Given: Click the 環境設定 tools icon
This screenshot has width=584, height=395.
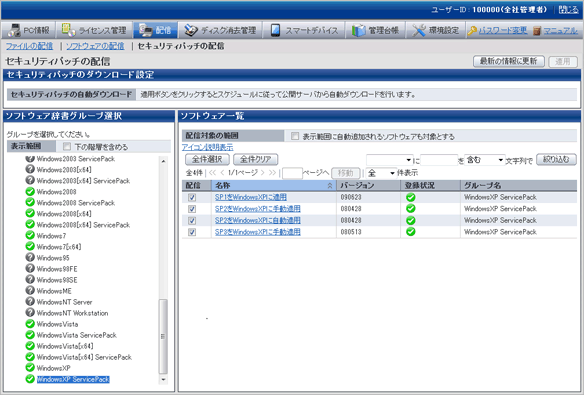Looking at the screenshot, I should pyautogui.click(x=419, y=30).
